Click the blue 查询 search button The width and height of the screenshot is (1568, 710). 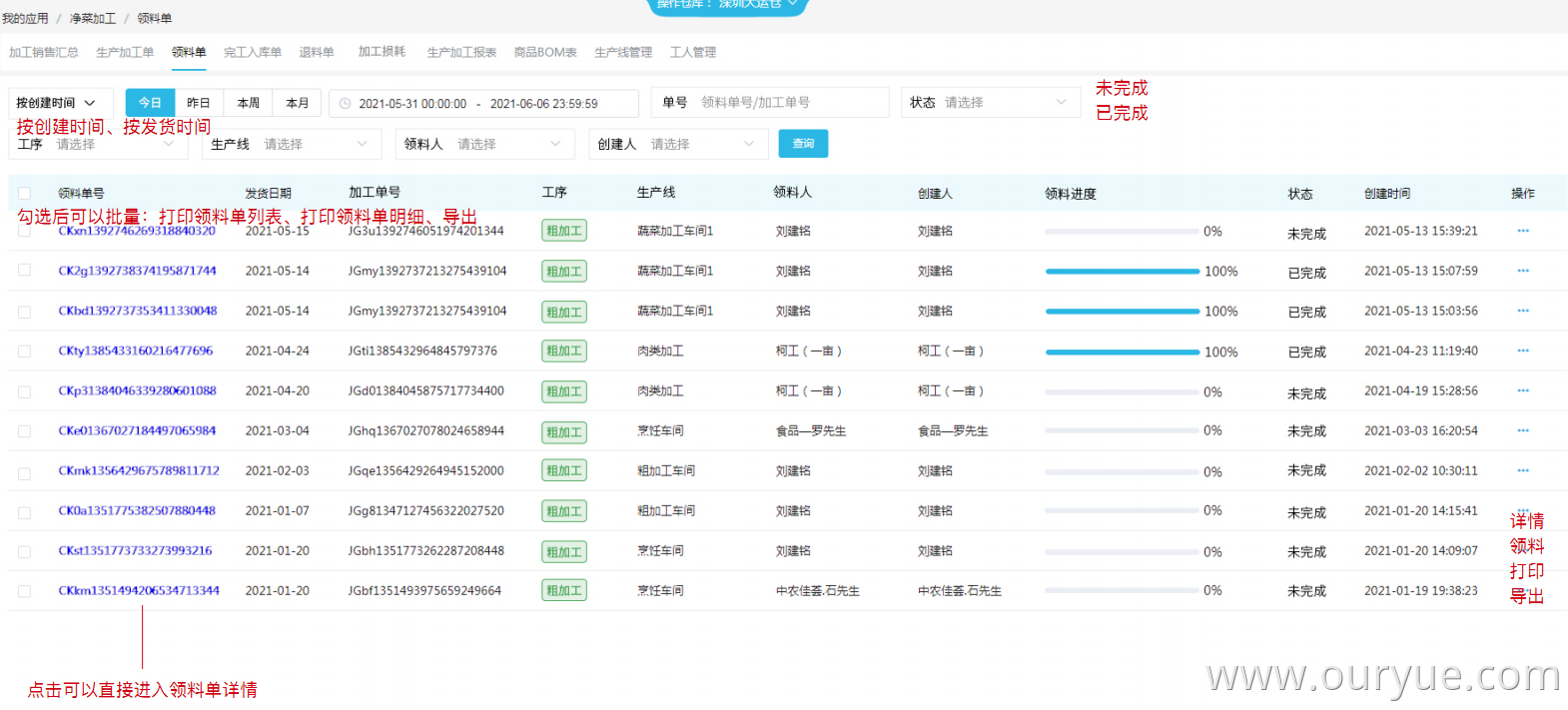[803, 144]
